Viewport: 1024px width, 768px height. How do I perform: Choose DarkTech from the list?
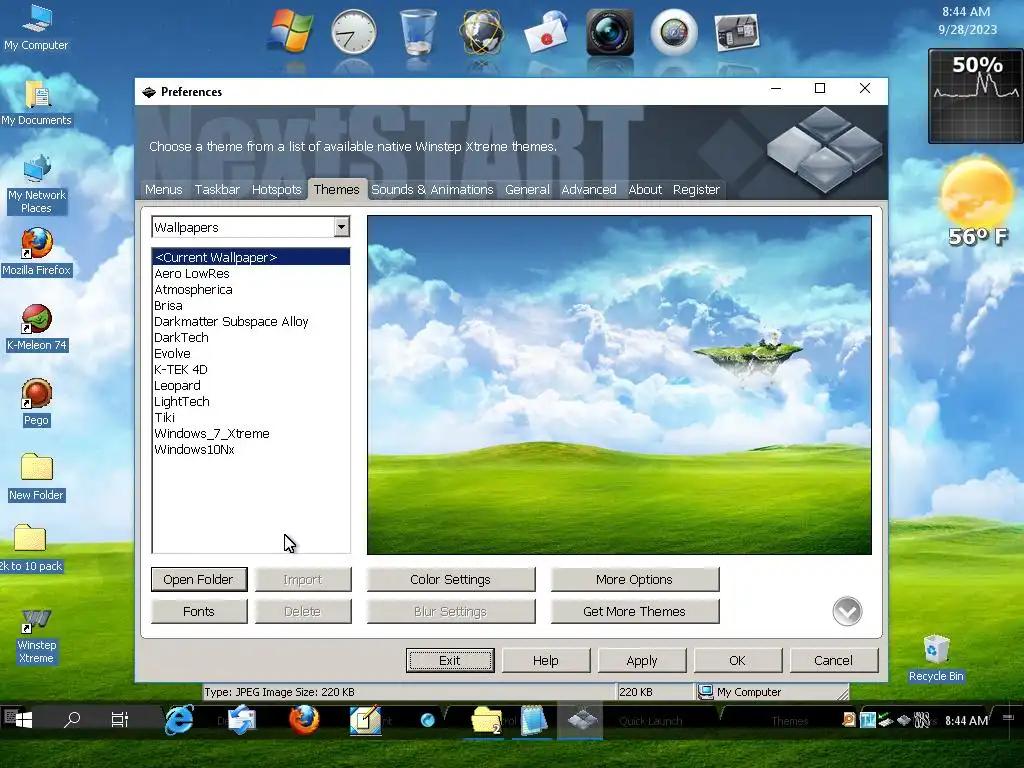[251, 338]
